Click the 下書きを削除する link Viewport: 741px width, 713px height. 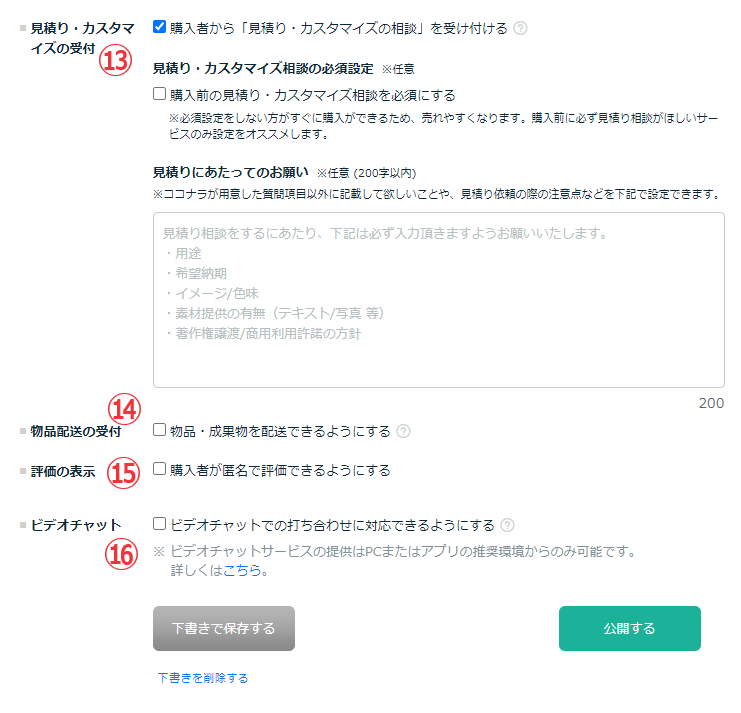(x=202, y=678)
